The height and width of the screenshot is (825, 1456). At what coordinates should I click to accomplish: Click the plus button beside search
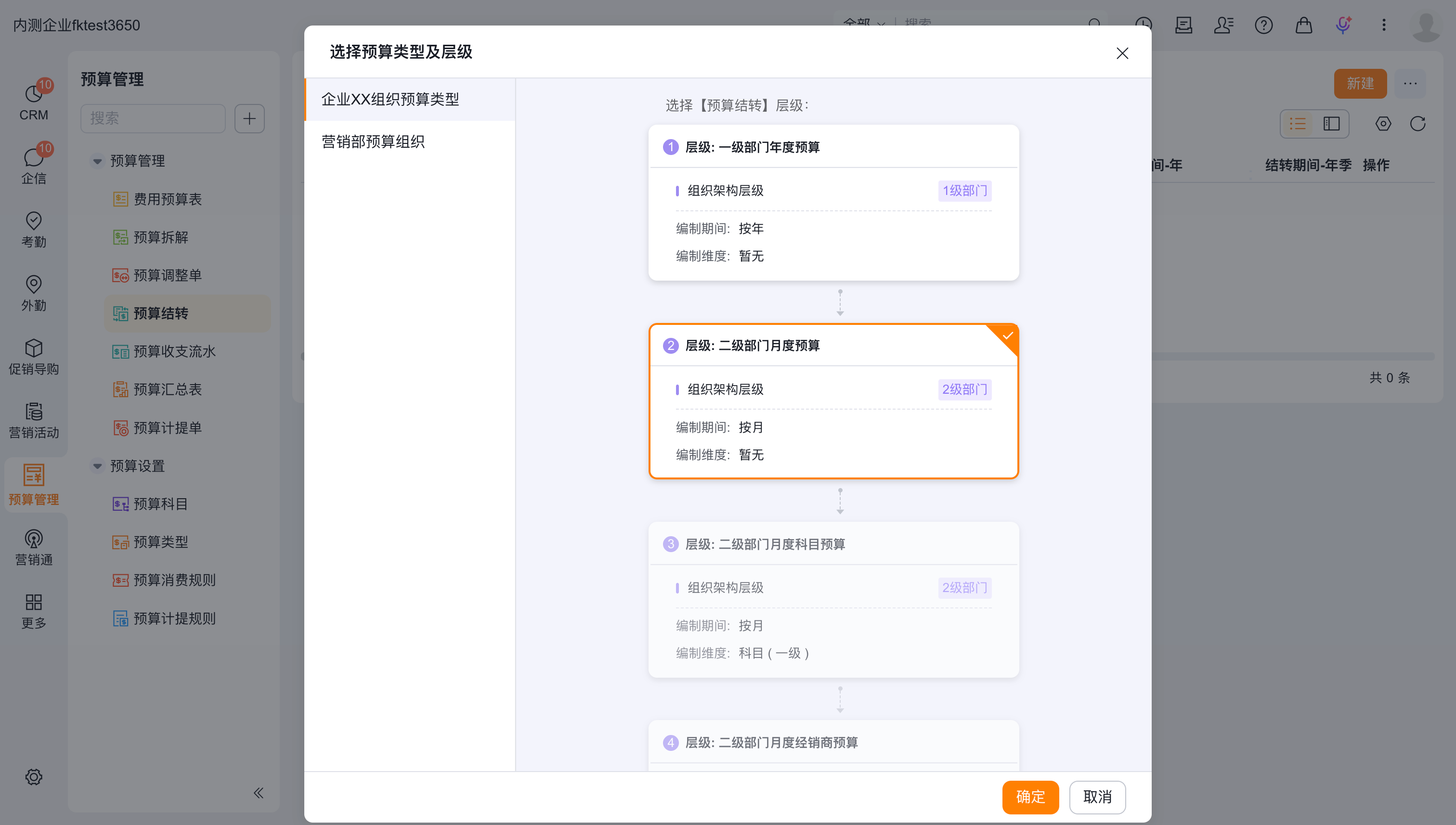click(249, 118)
